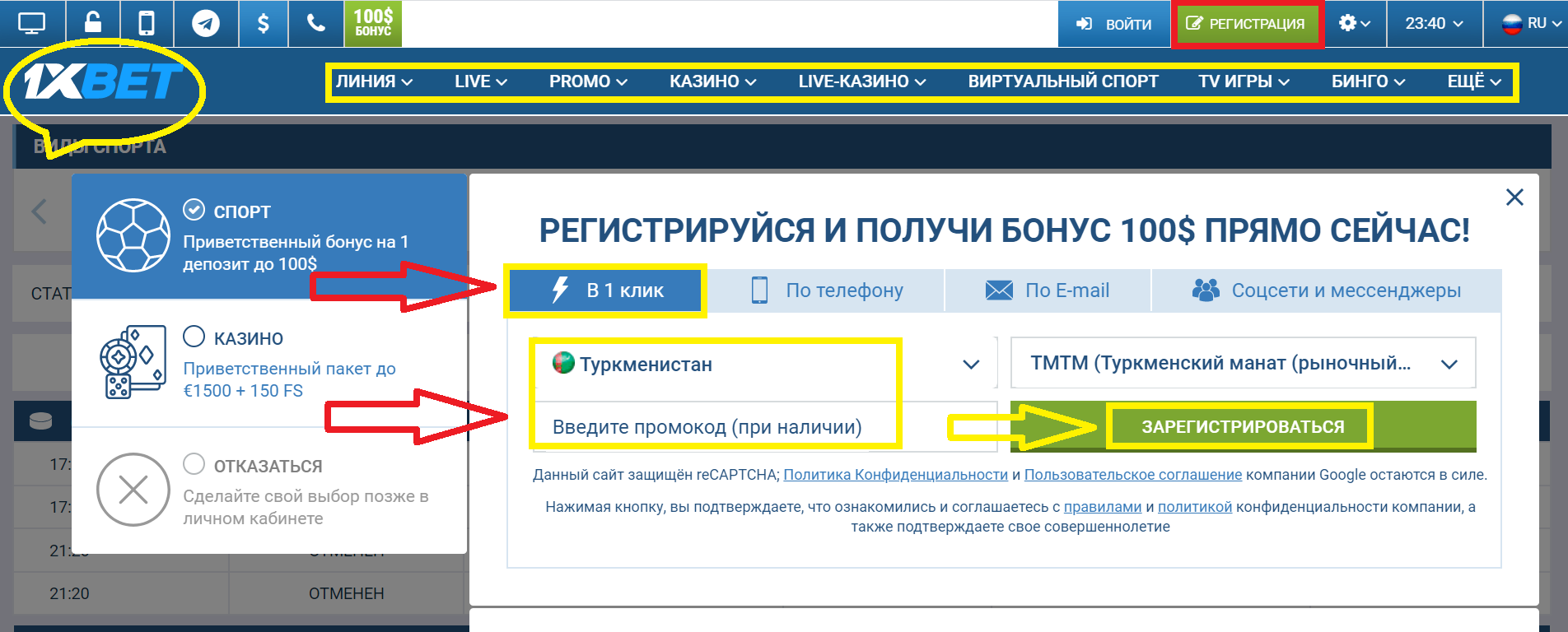Switch to the По E-mail tab

pos(1048,290)
